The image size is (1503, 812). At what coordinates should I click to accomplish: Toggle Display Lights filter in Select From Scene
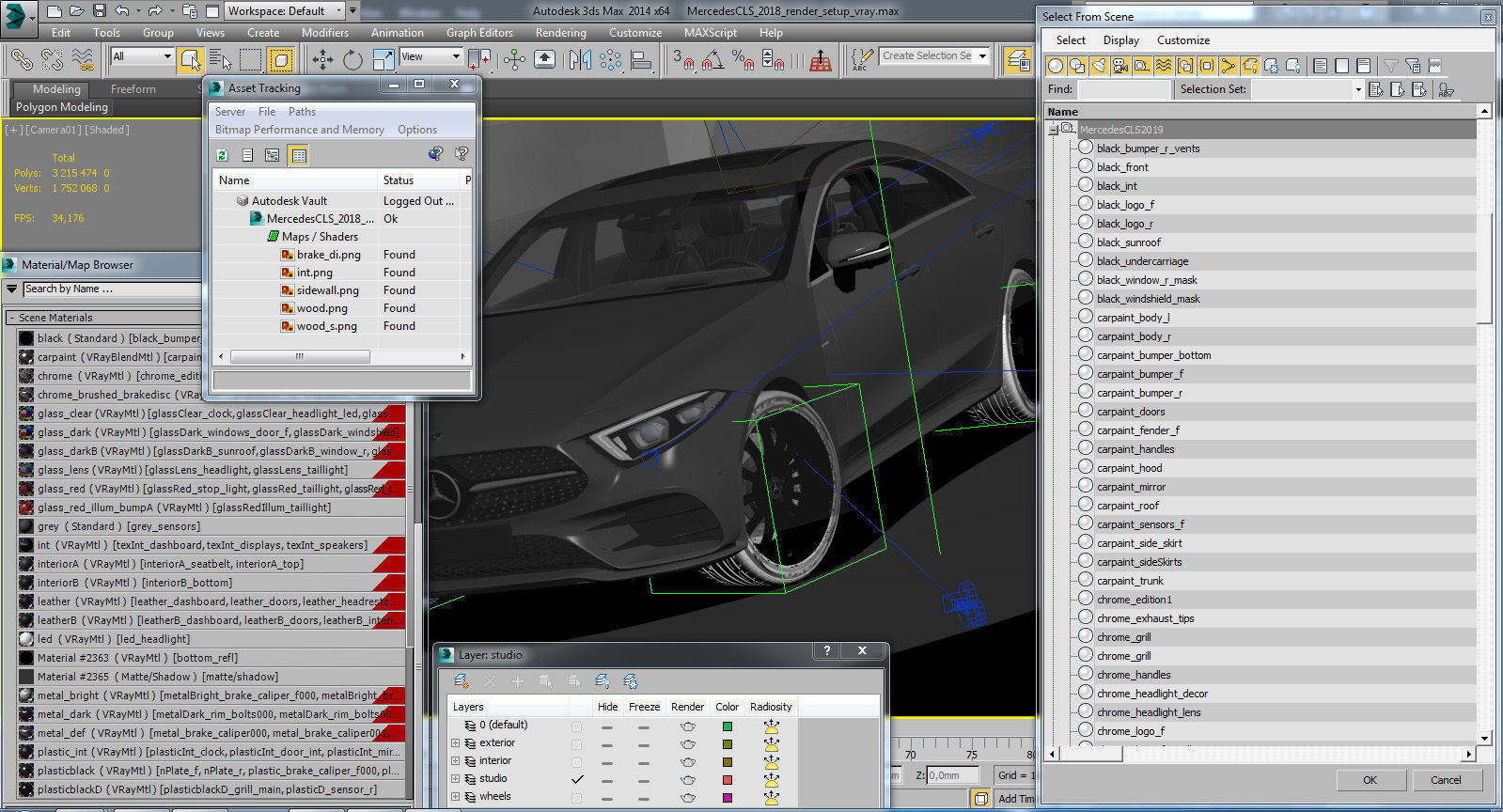[x=1099, y=66]
